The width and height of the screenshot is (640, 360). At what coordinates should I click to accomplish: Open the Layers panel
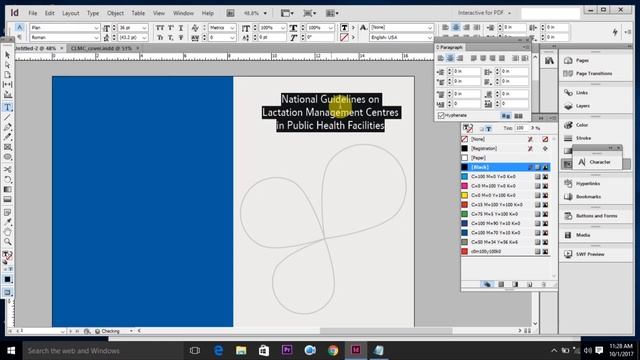[x=582, y=106]
